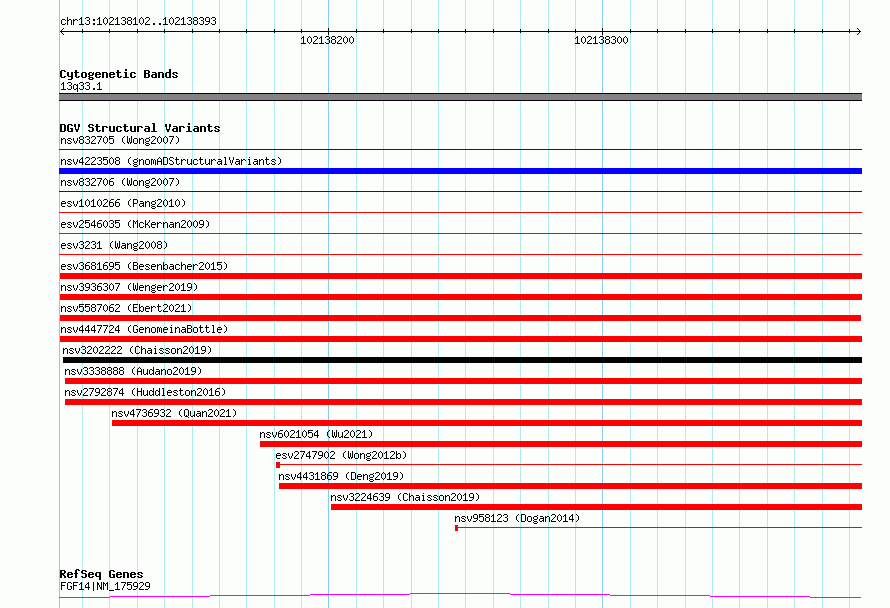Click the small red start marker of esv2747902

pos(278,465)
